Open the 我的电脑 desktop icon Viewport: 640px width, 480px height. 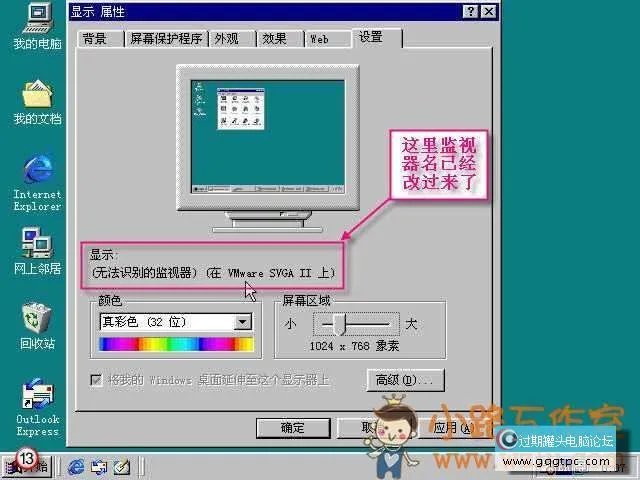click(37, 26)
